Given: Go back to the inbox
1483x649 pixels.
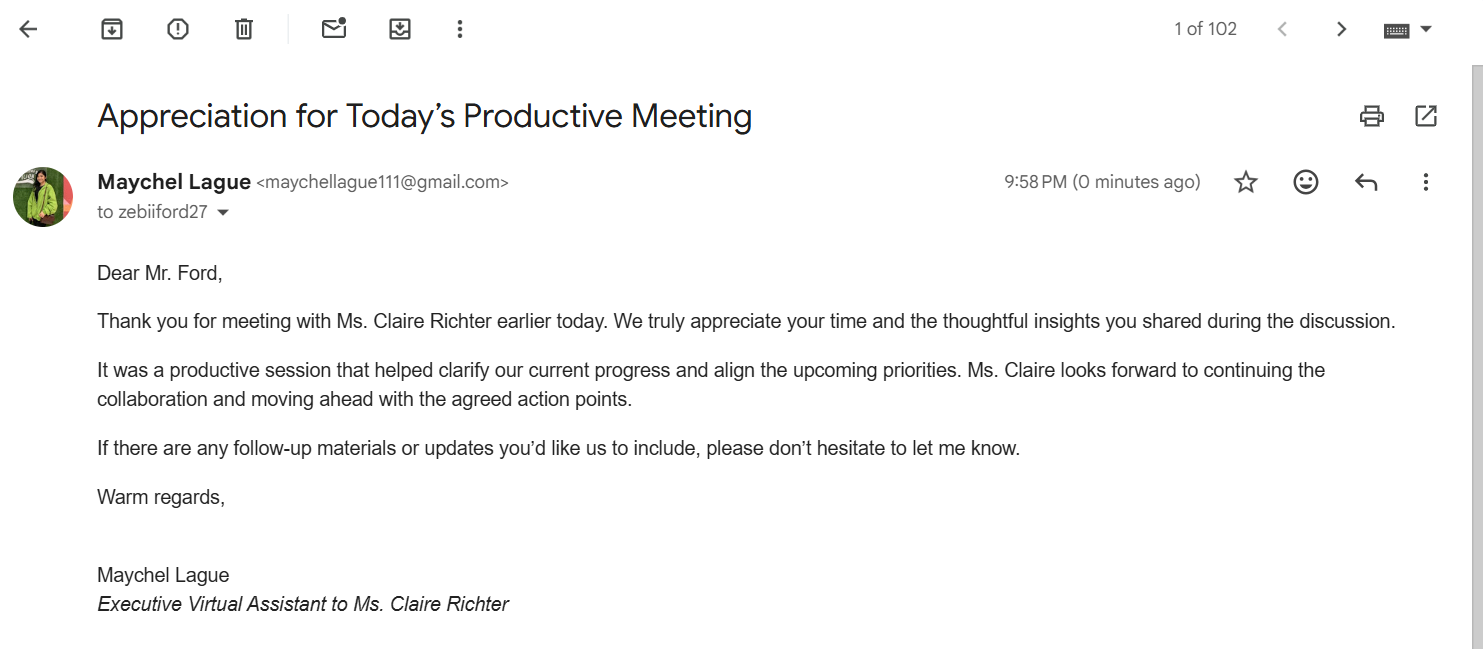Looking at the screenshot, I should (x=28, y=29).
